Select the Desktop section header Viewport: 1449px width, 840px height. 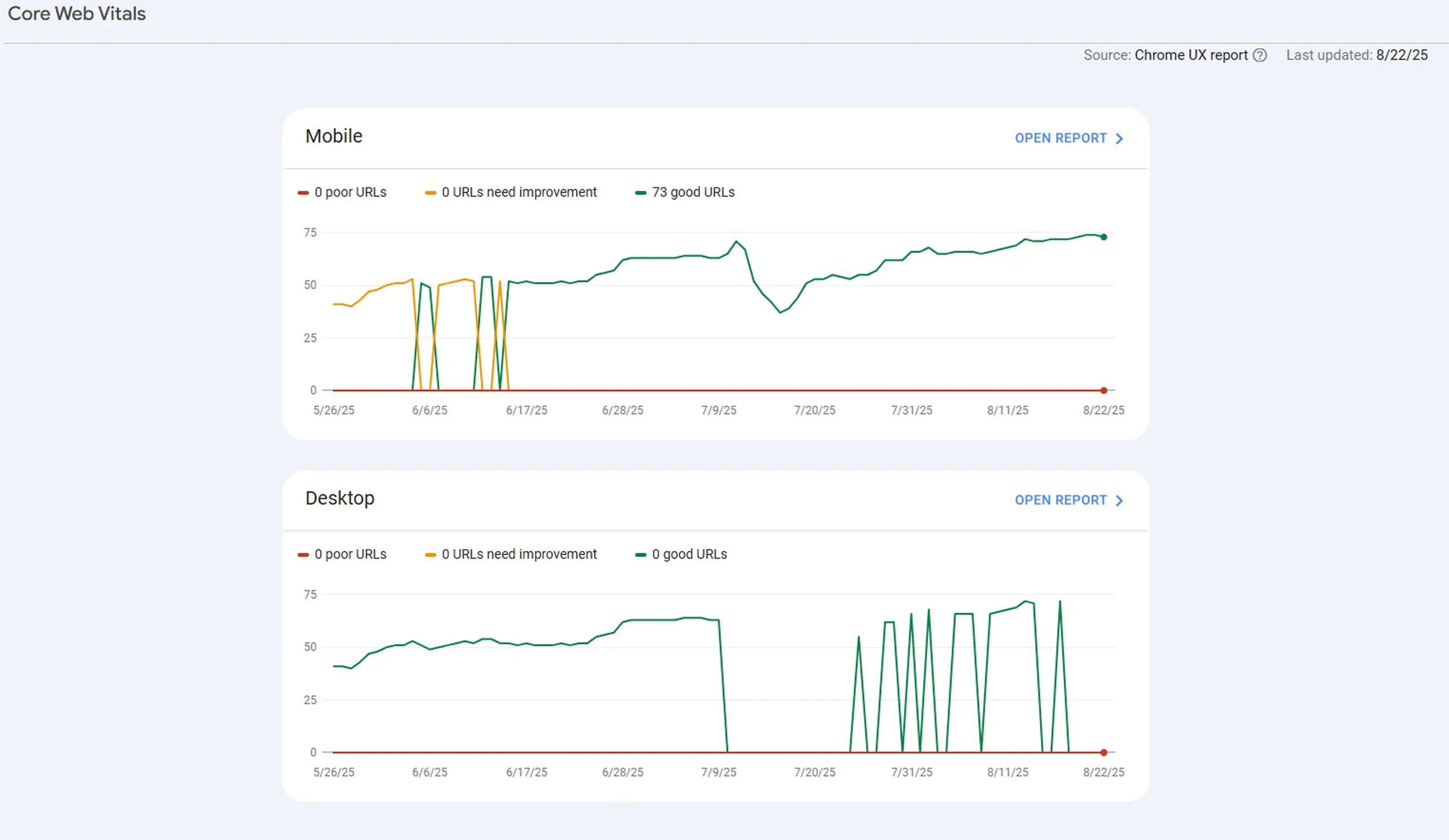(x=340, y=498)
